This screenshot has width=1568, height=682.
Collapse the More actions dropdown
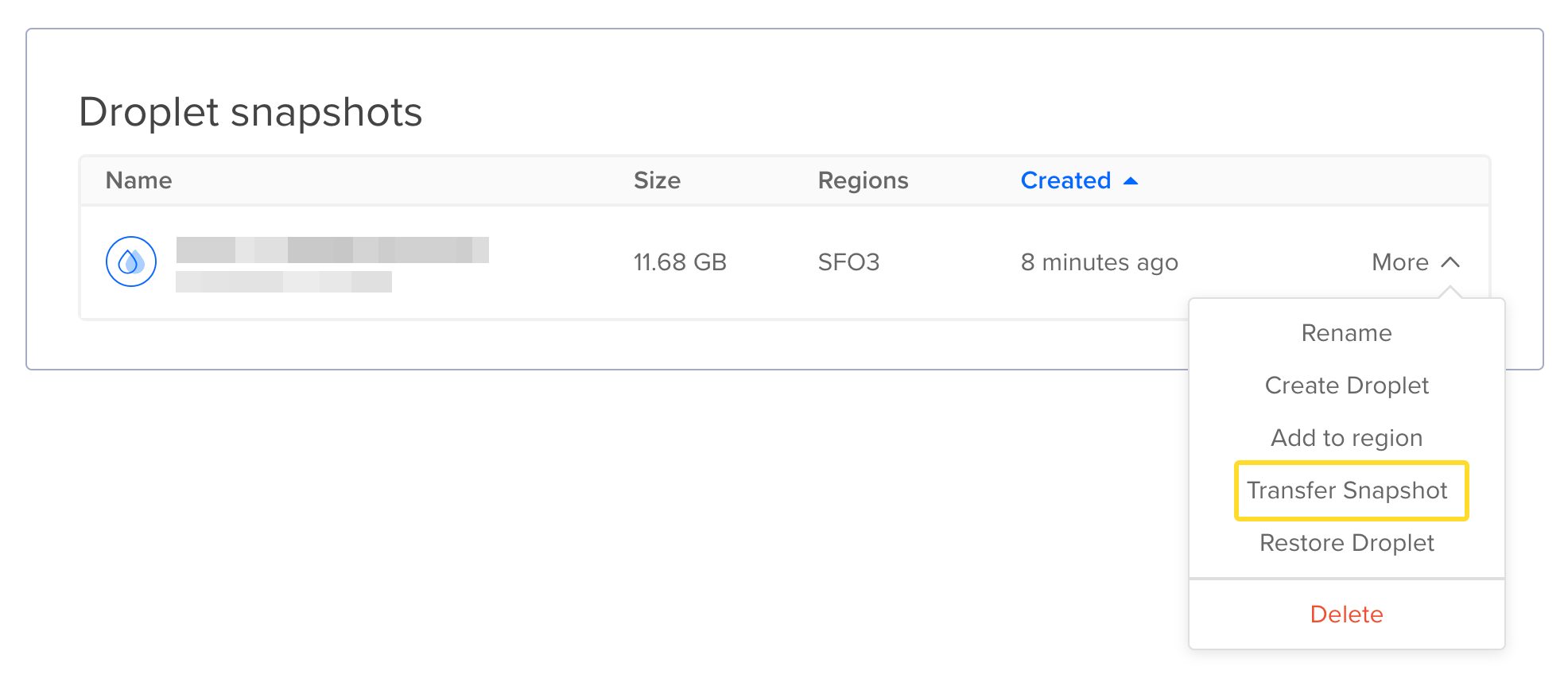[x=1401, y=262]
